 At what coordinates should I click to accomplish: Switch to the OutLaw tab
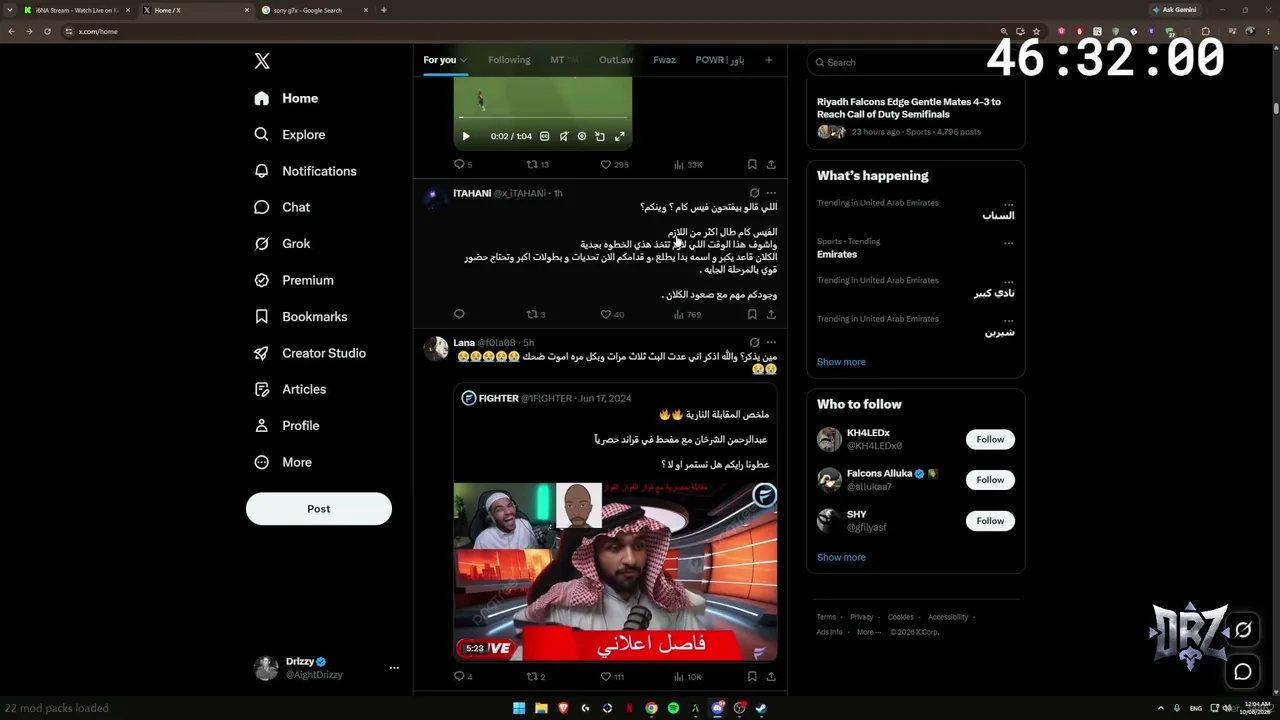[x=616, y=60]
